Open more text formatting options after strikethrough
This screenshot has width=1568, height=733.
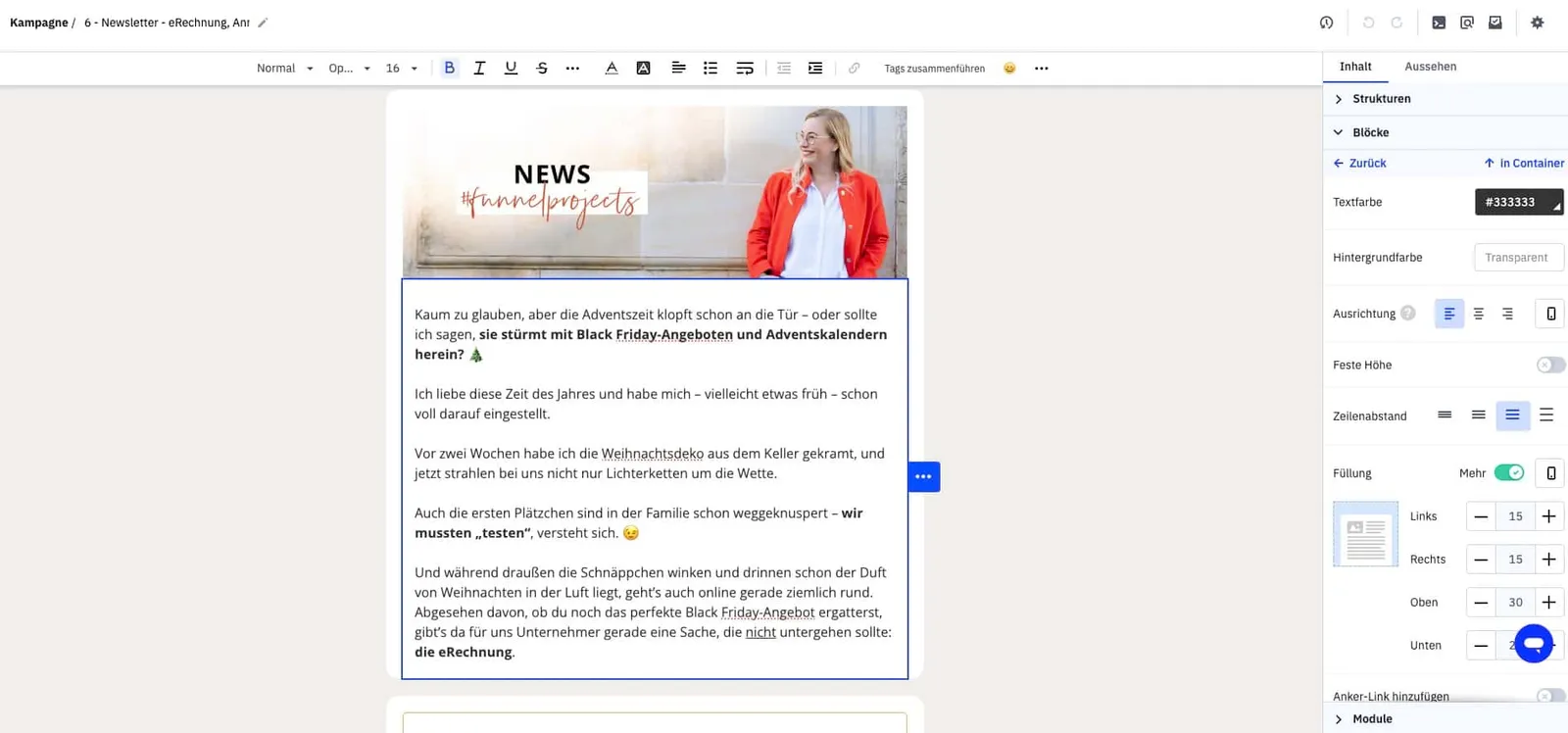click(573, 68)
